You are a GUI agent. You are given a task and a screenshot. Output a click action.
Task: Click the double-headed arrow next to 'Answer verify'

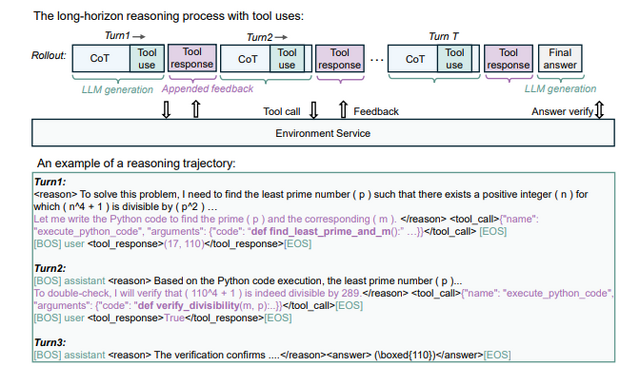(x=599, y=110)
